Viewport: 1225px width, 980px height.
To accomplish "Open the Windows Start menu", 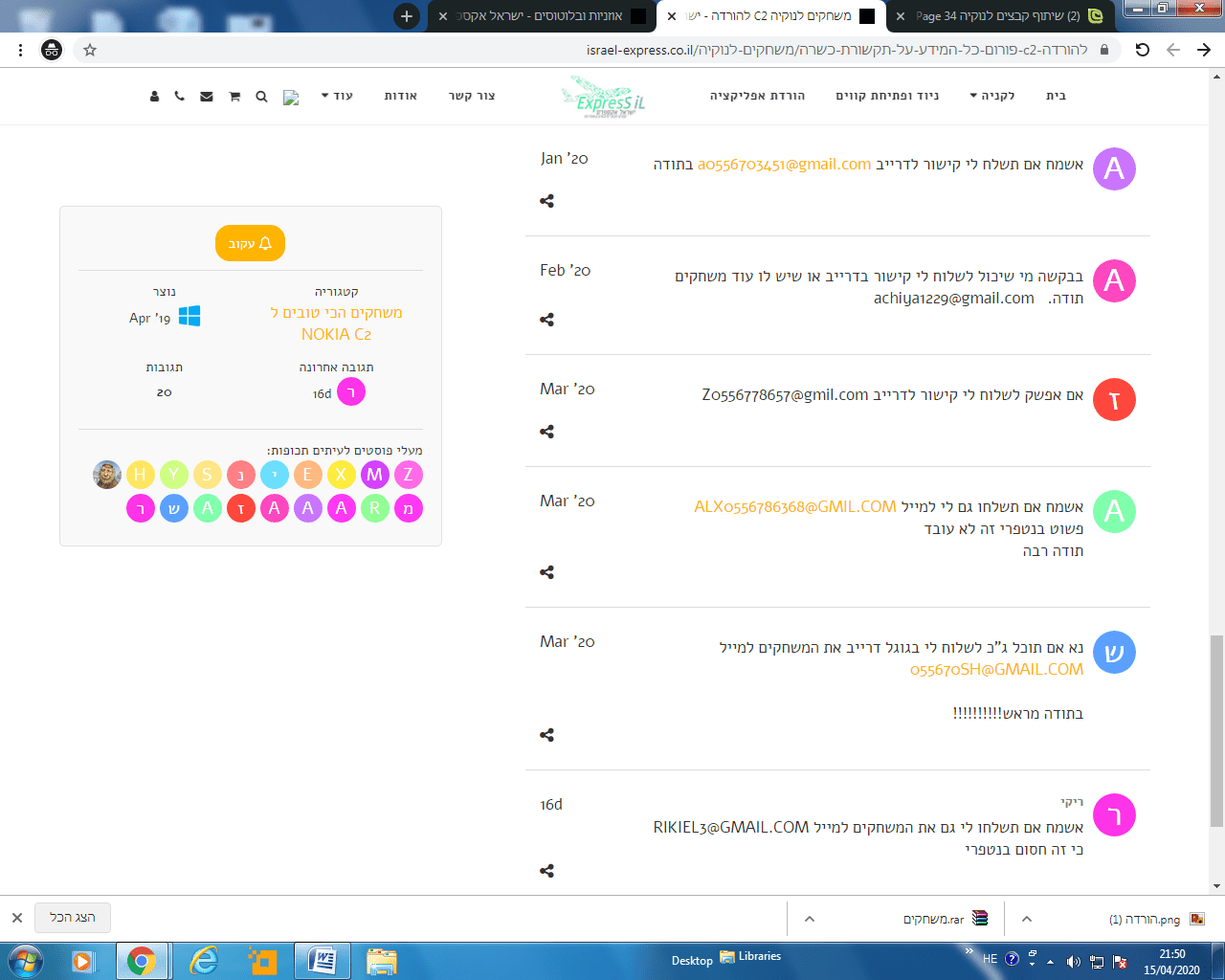I will click(x=25, y=961).
